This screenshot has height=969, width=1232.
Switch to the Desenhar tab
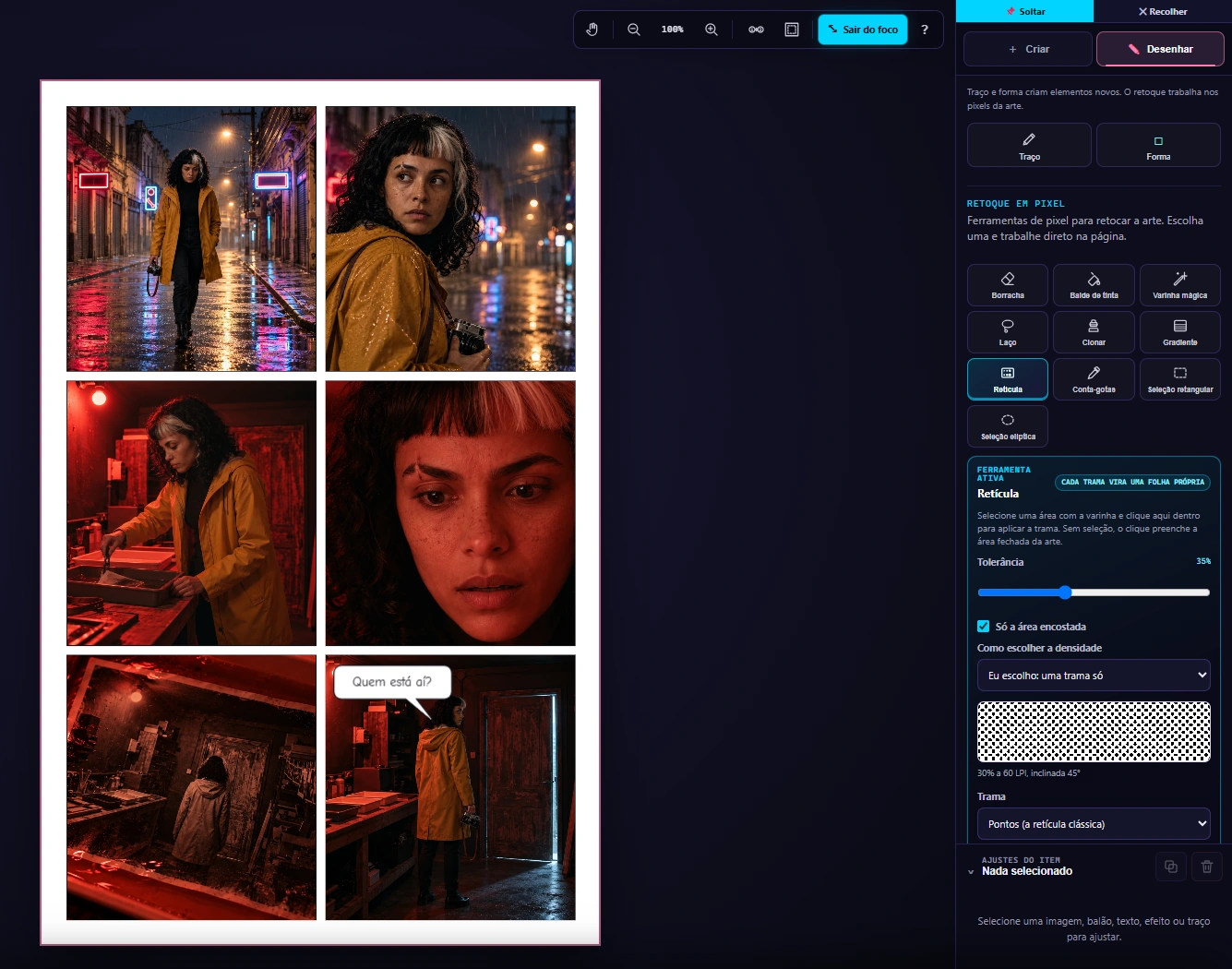pos(1160,49)
